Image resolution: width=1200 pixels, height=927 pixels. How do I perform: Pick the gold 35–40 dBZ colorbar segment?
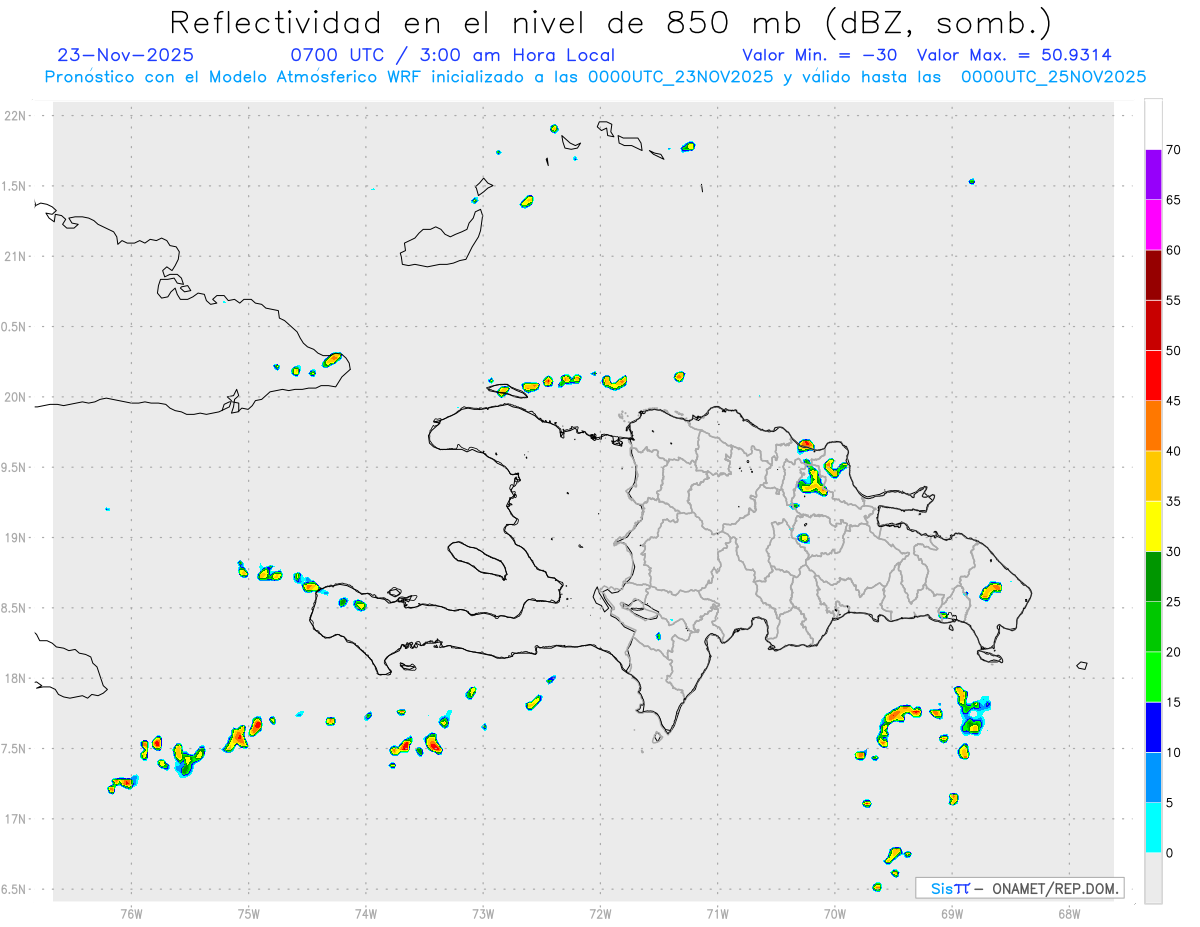[1153, 476]
